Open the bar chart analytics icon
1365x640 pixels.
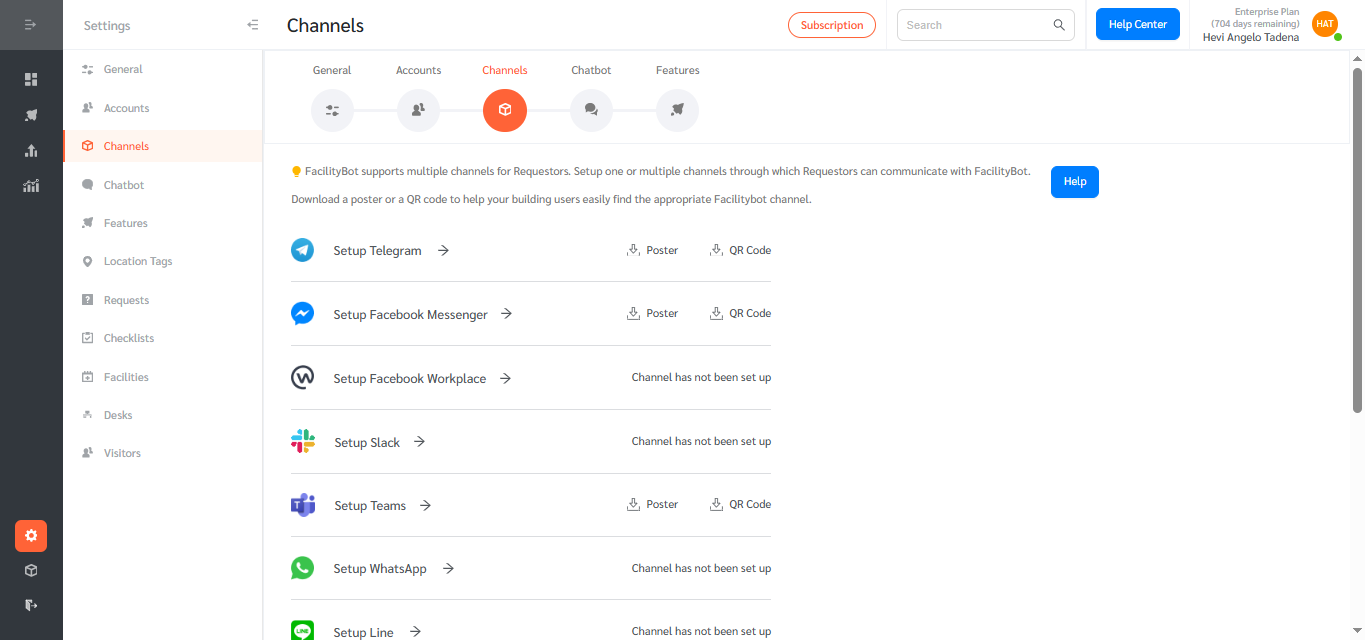pyautogui.click(x=31, y=185)
